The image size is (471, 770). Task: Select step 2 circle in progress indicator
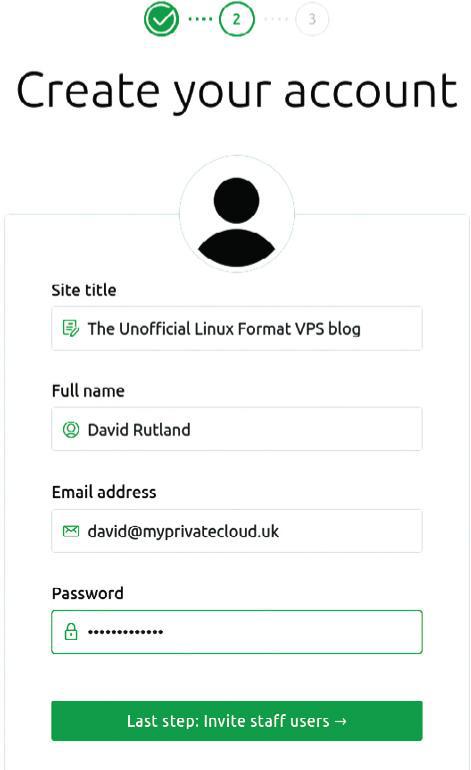(x=237, y=19)
